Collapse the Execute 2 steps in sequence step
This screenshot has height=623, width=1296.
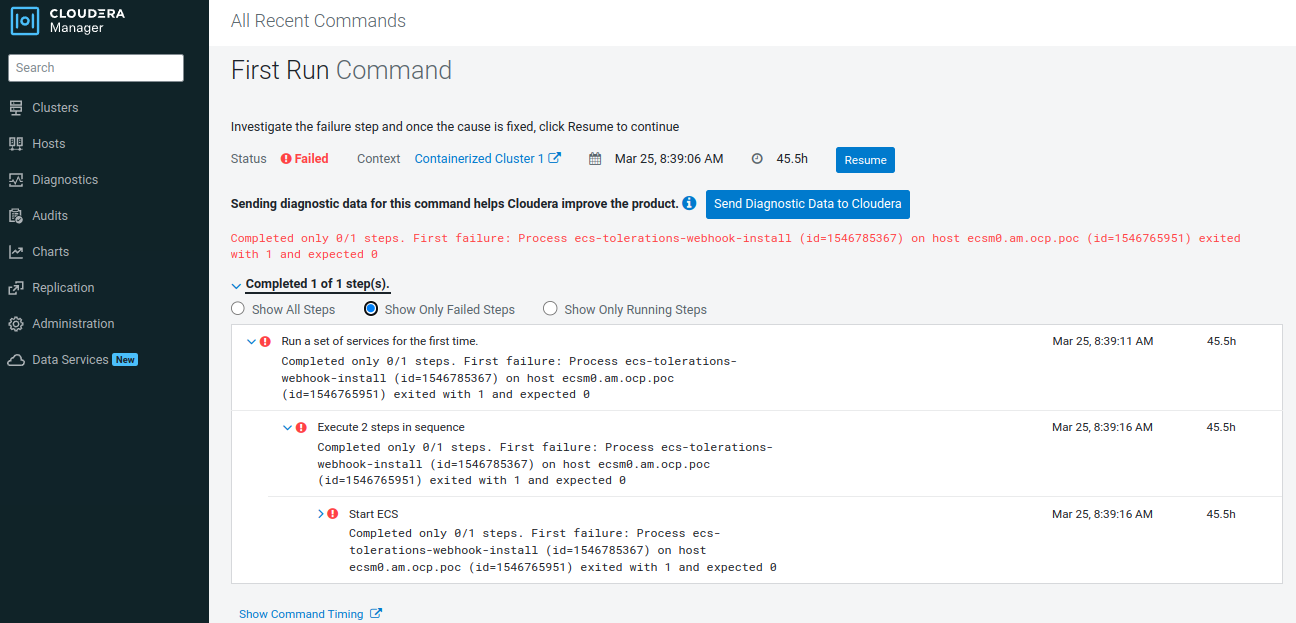click(x=288, y=427)
